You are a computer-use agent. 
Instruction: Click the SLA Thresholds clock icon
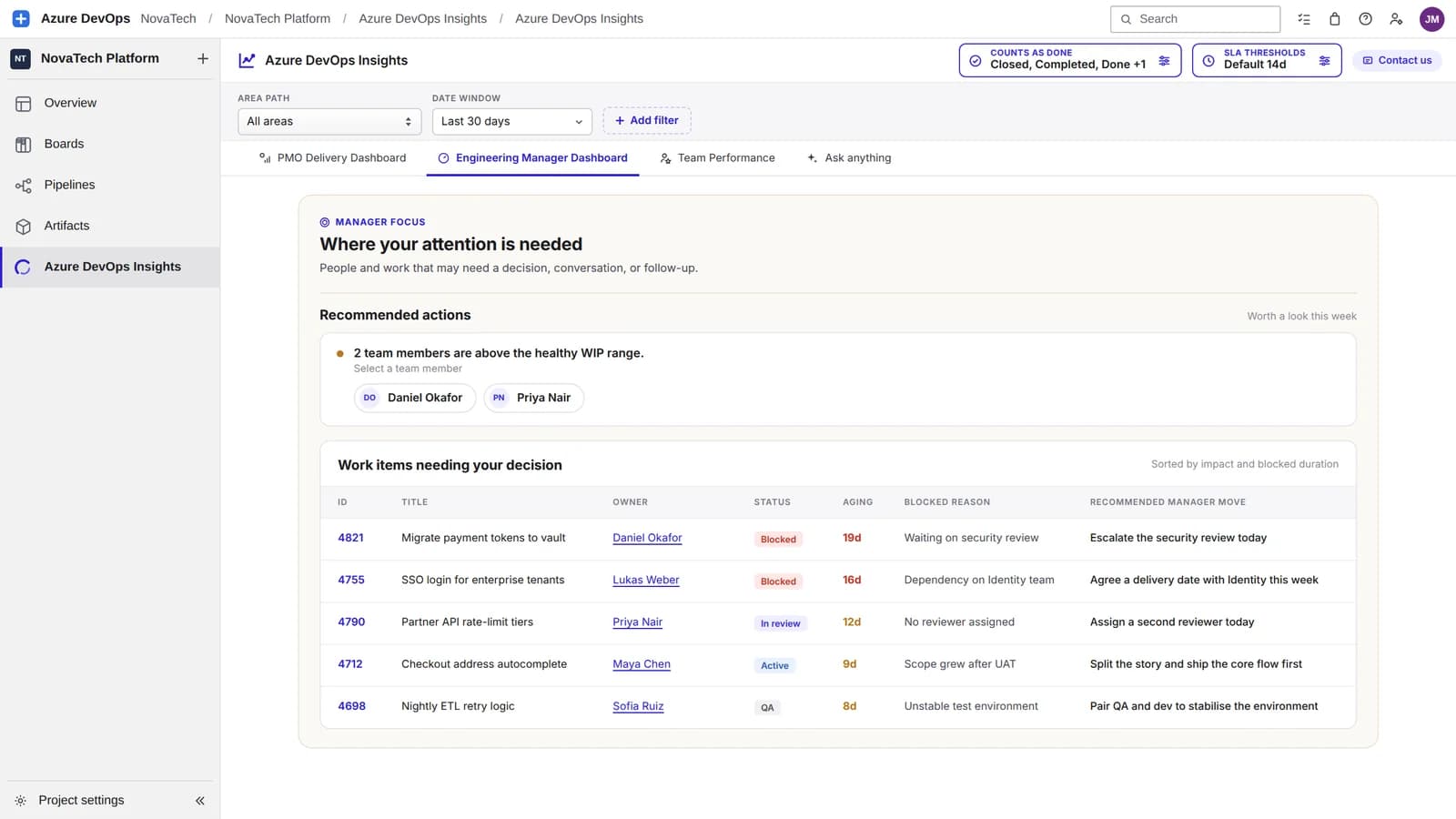point(1208,61)
